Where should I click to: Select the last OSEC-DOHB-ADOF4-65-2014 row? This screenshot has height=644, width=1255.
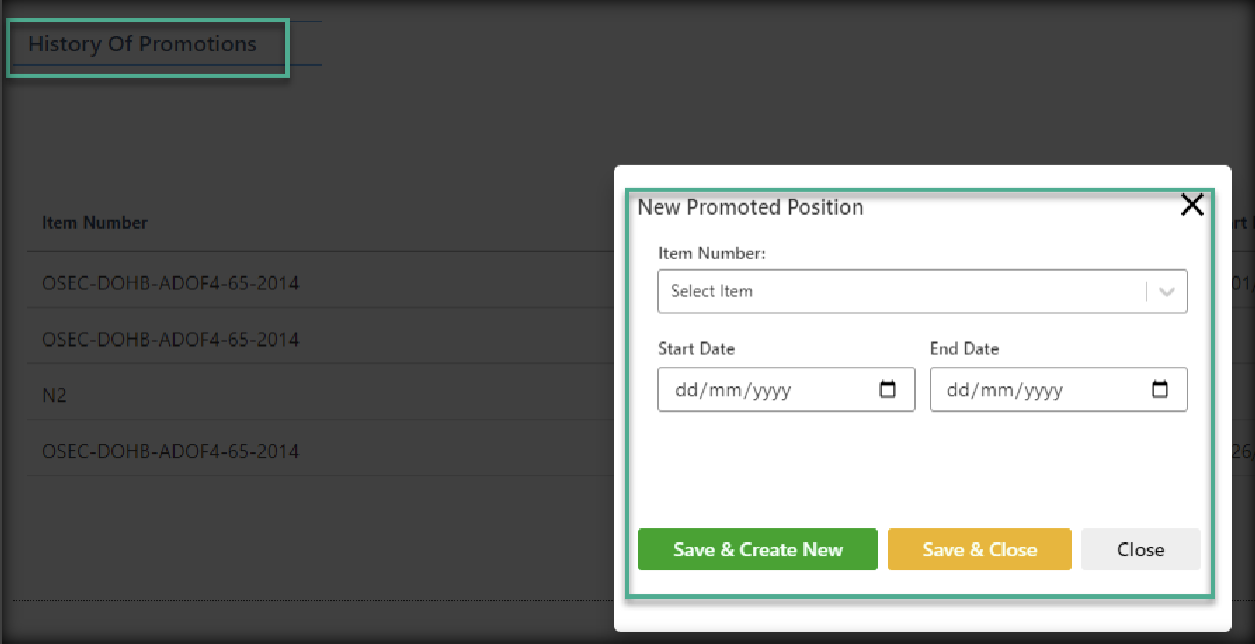170,452
